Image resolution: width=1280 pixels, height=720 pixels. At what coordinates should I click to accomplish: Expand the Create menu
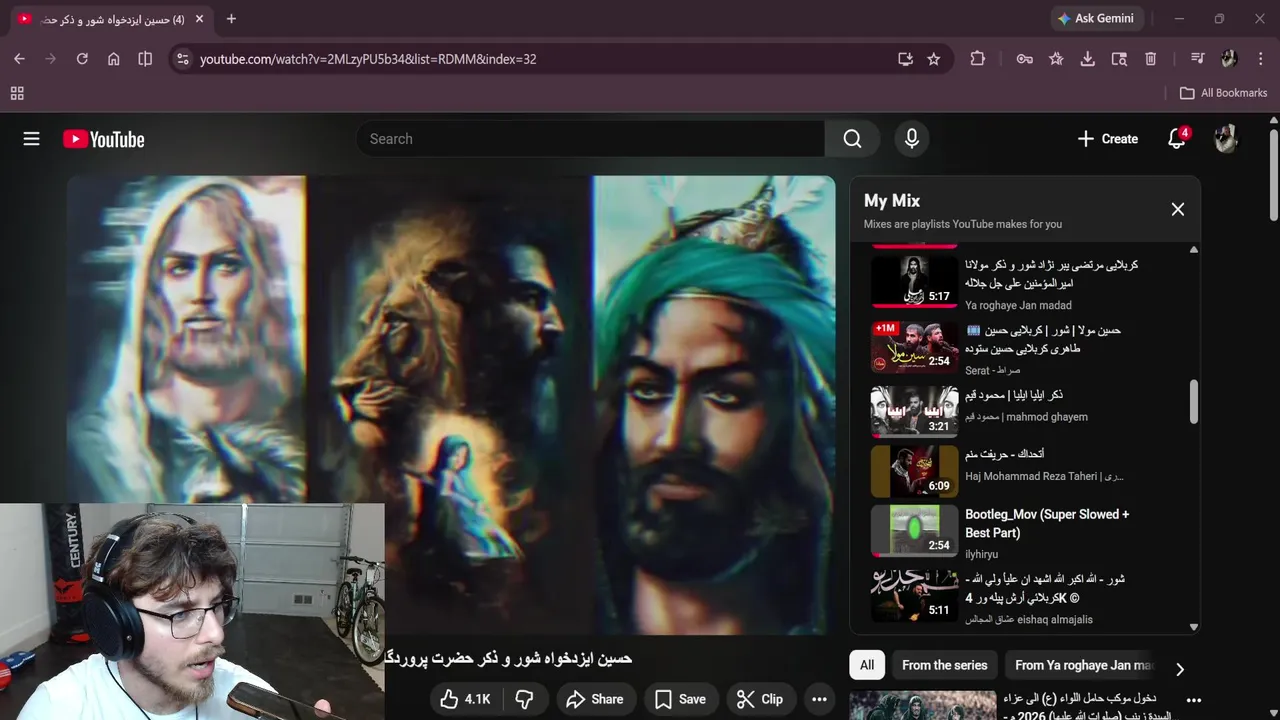[1107, 139]
